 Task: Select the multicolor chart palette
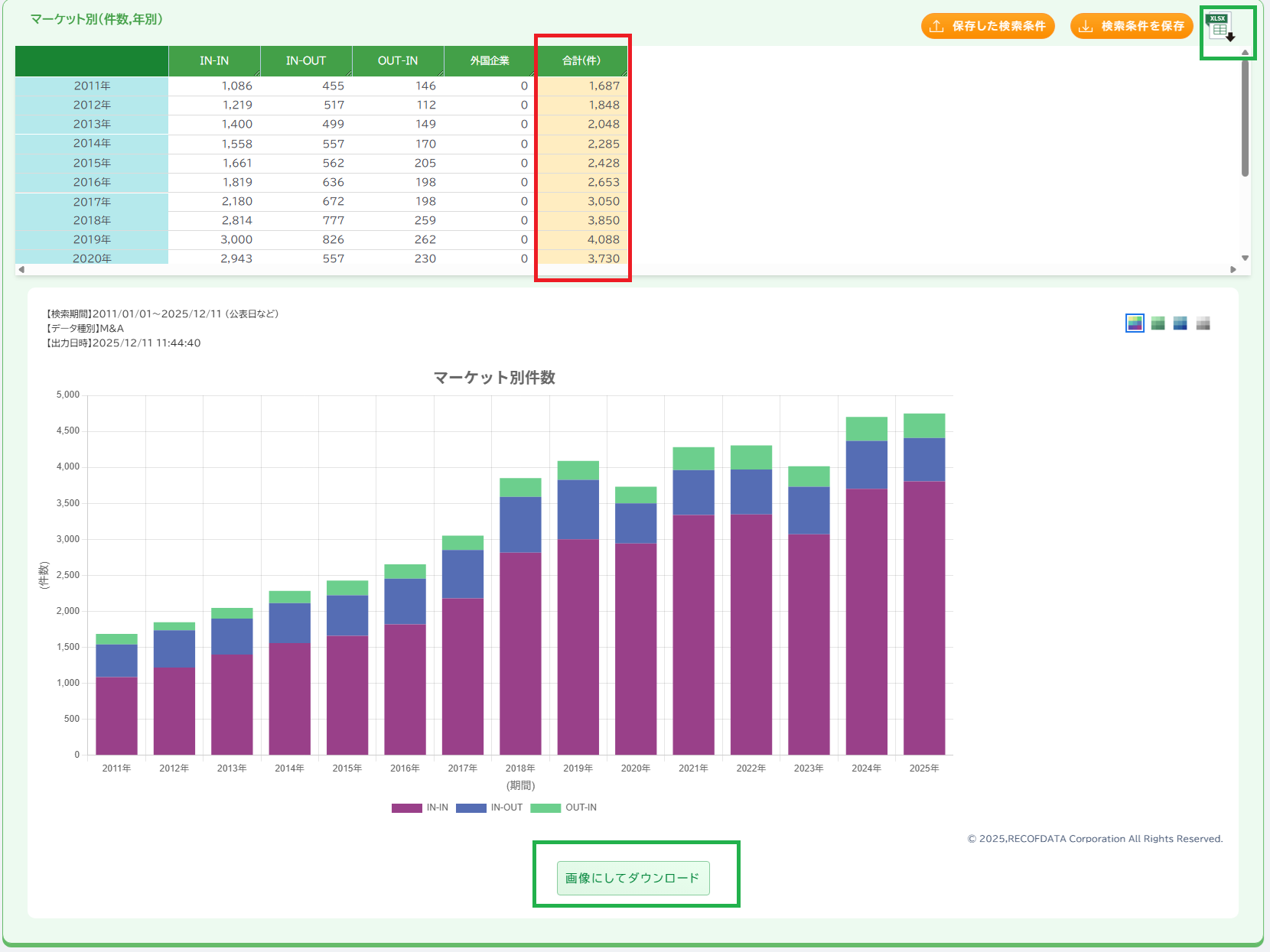1135,323
